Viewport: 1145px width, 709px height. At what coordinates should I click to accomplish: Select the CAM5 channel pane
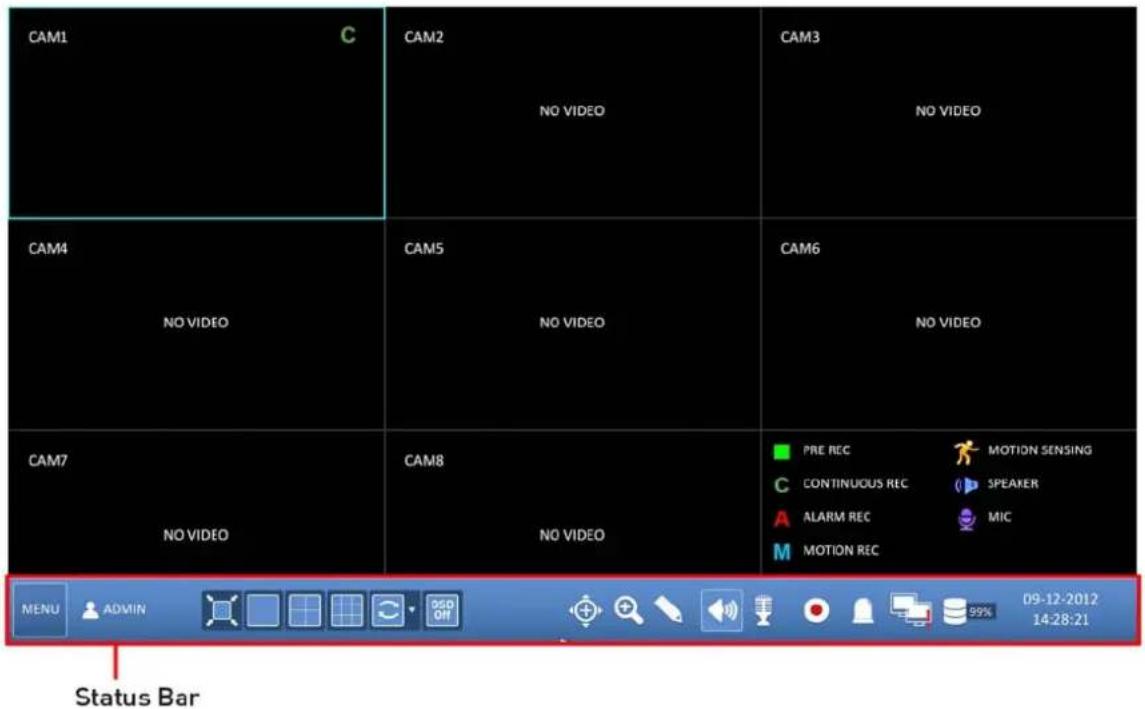(572, 324)
